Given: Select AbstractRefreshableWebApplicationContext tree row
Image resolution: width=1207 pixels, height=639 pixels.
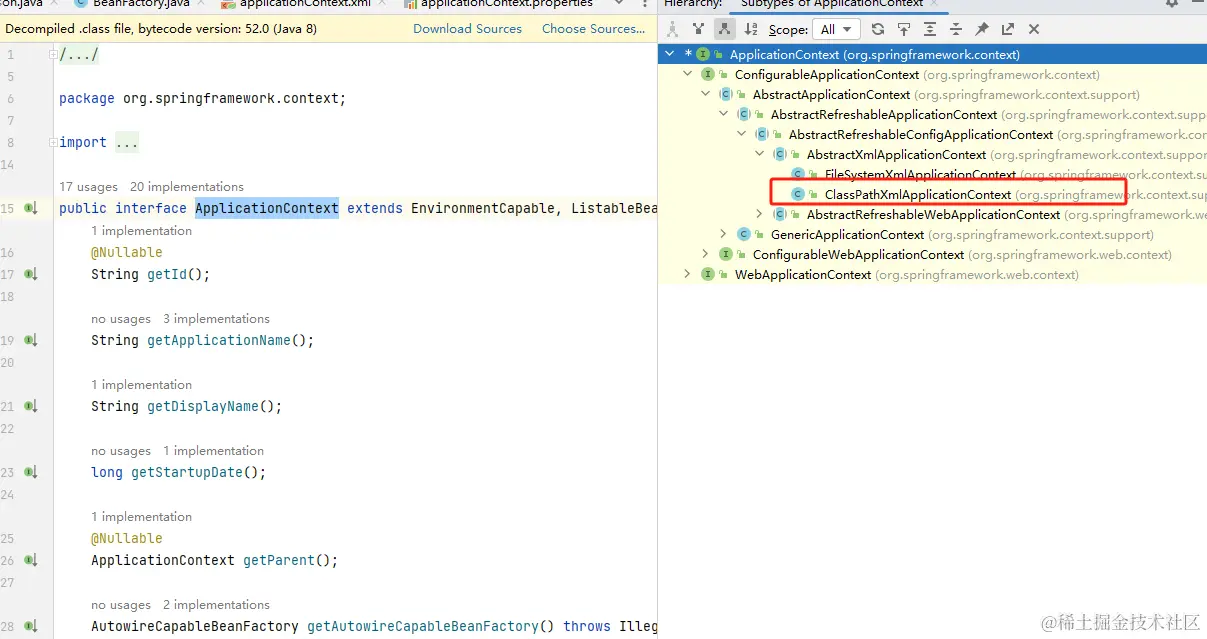Looking at the screenshot, I should [932, 214].
